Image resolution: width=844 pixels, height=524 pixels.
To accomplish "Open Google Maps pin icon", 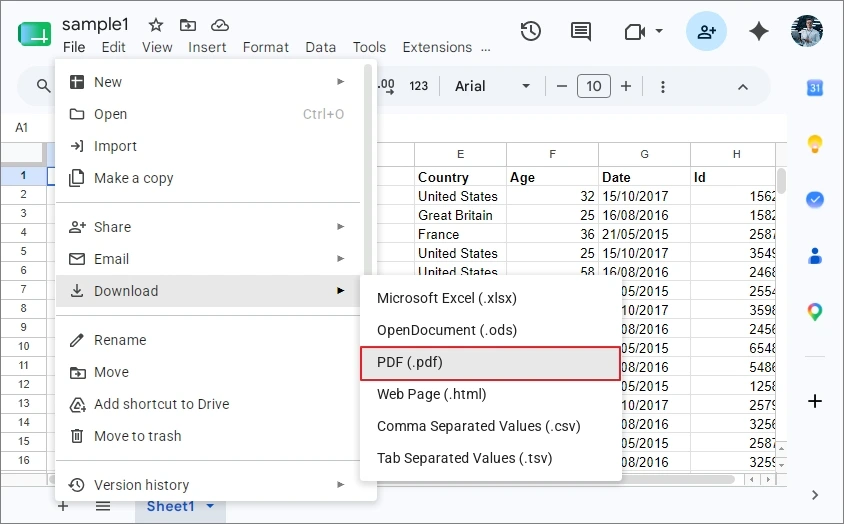I will pyautogui.click(x=815, y=312).
